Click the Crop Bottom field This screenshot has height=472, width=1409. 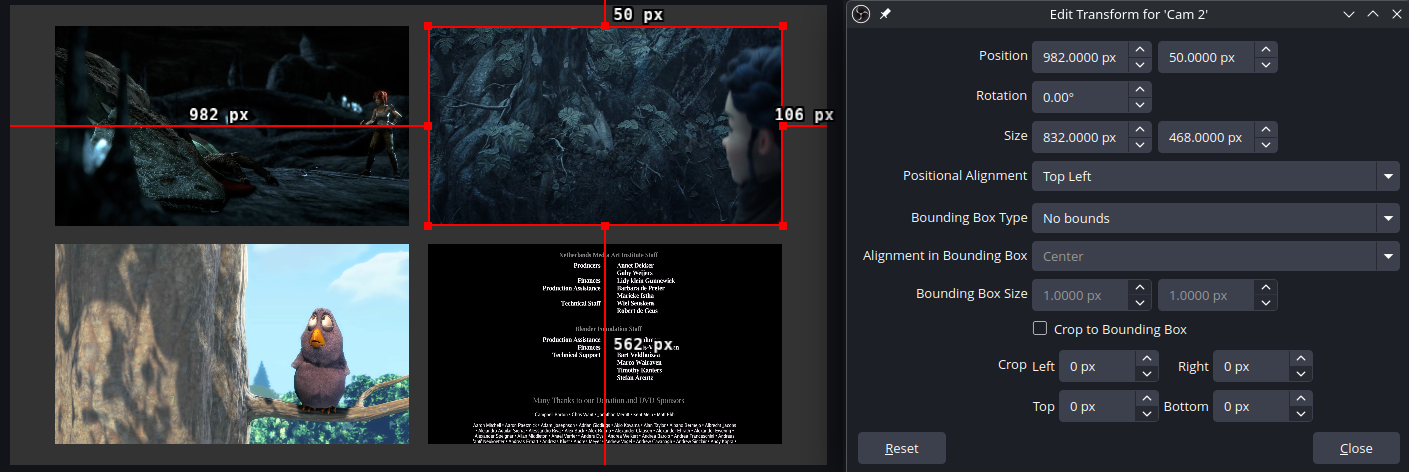click(1251, 406)
